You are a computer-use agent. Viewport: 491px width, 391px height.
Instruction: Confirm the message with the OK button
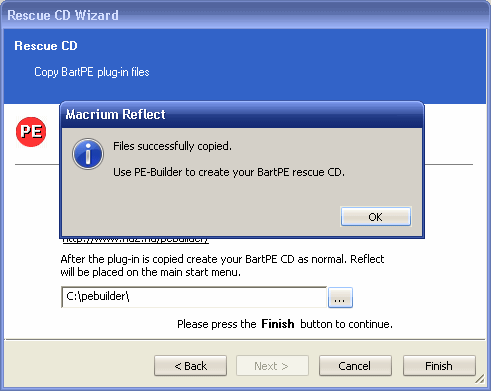[x=376, y=217]
